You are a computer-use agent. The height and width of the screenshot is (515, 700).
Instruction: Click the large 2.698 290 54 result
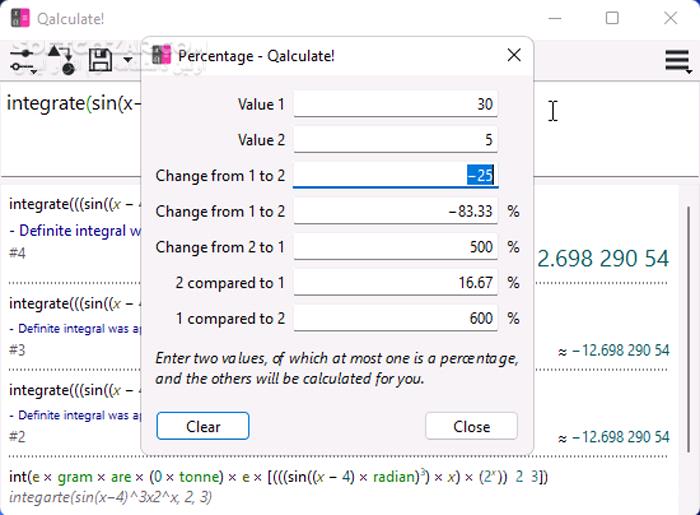pos(603,259)
